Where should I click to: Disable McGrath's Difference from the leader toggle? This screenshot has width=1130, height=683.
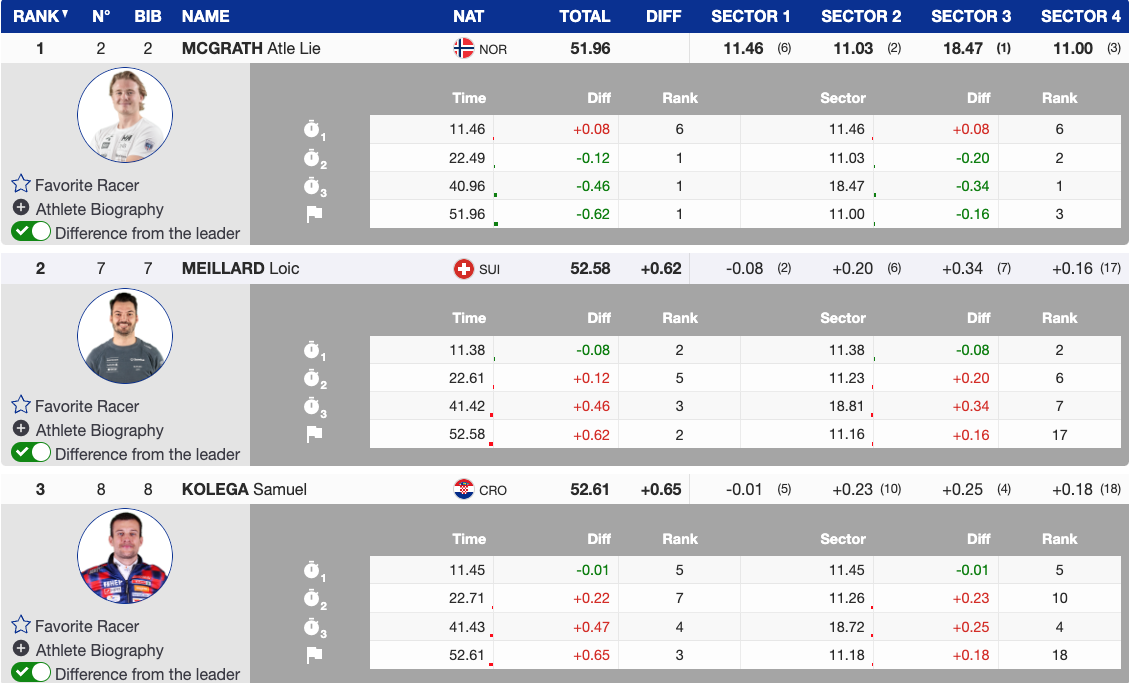click(31, 232)
